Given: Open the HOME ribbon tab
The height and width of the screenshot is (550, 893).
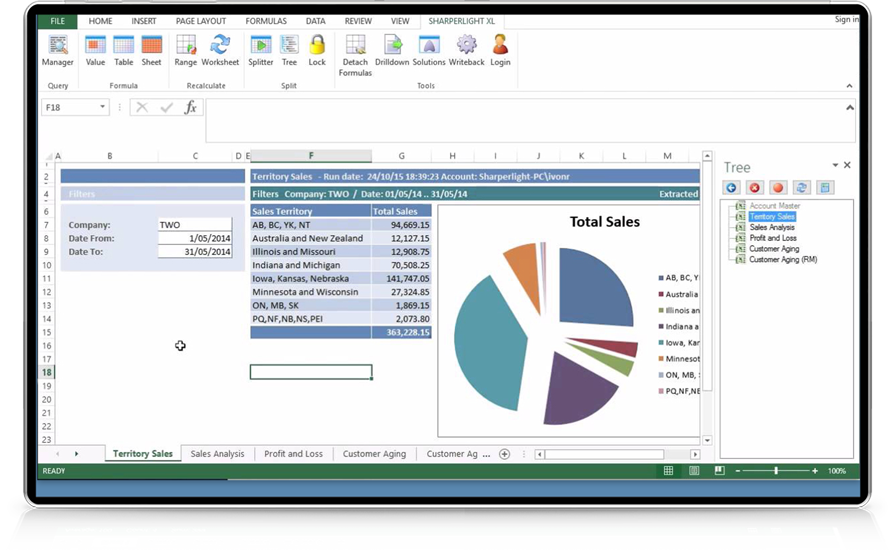Looking at the screenshot, I should coord(100,21).
